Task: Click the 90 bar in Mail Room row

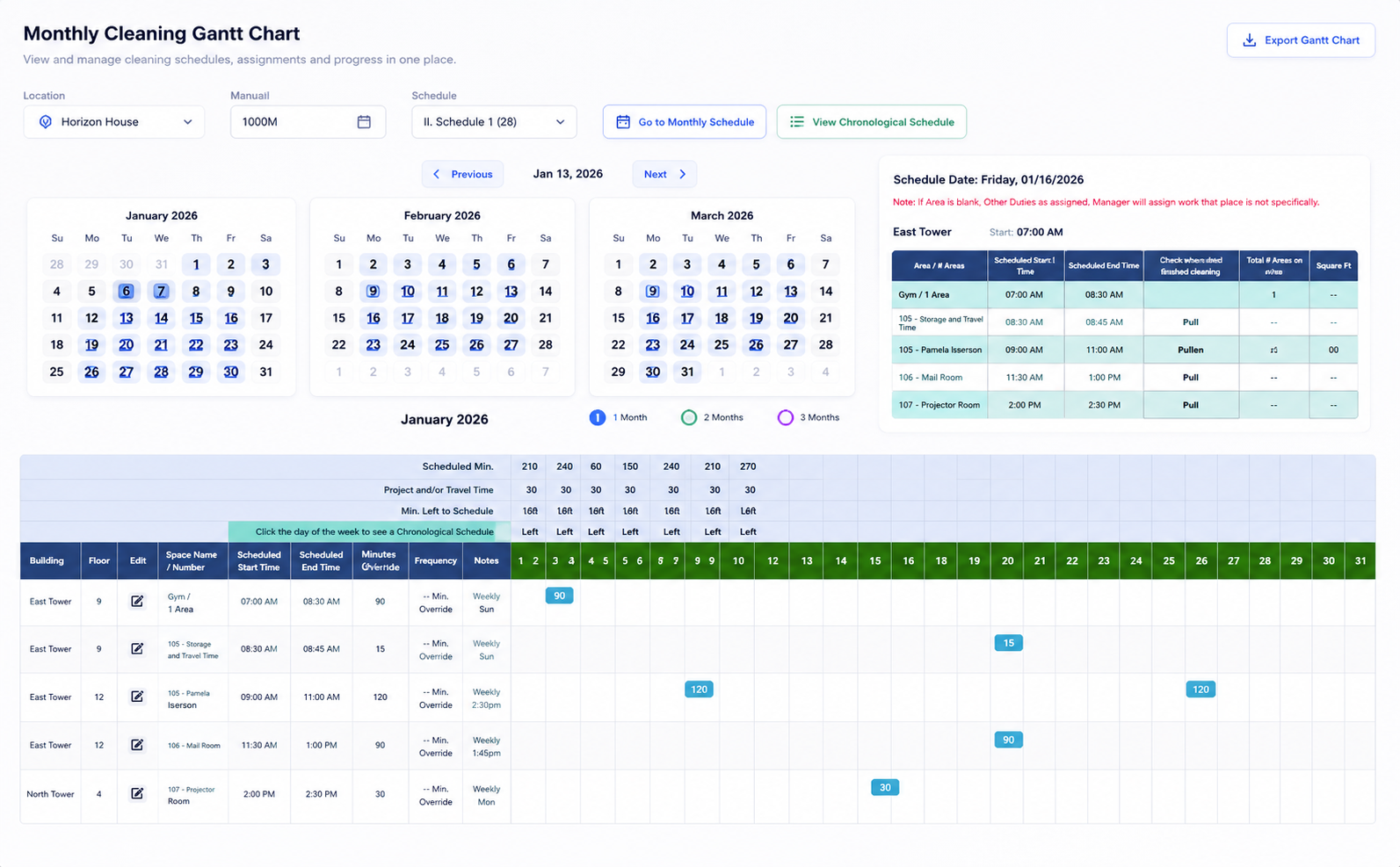Action: click(1009, 740)
